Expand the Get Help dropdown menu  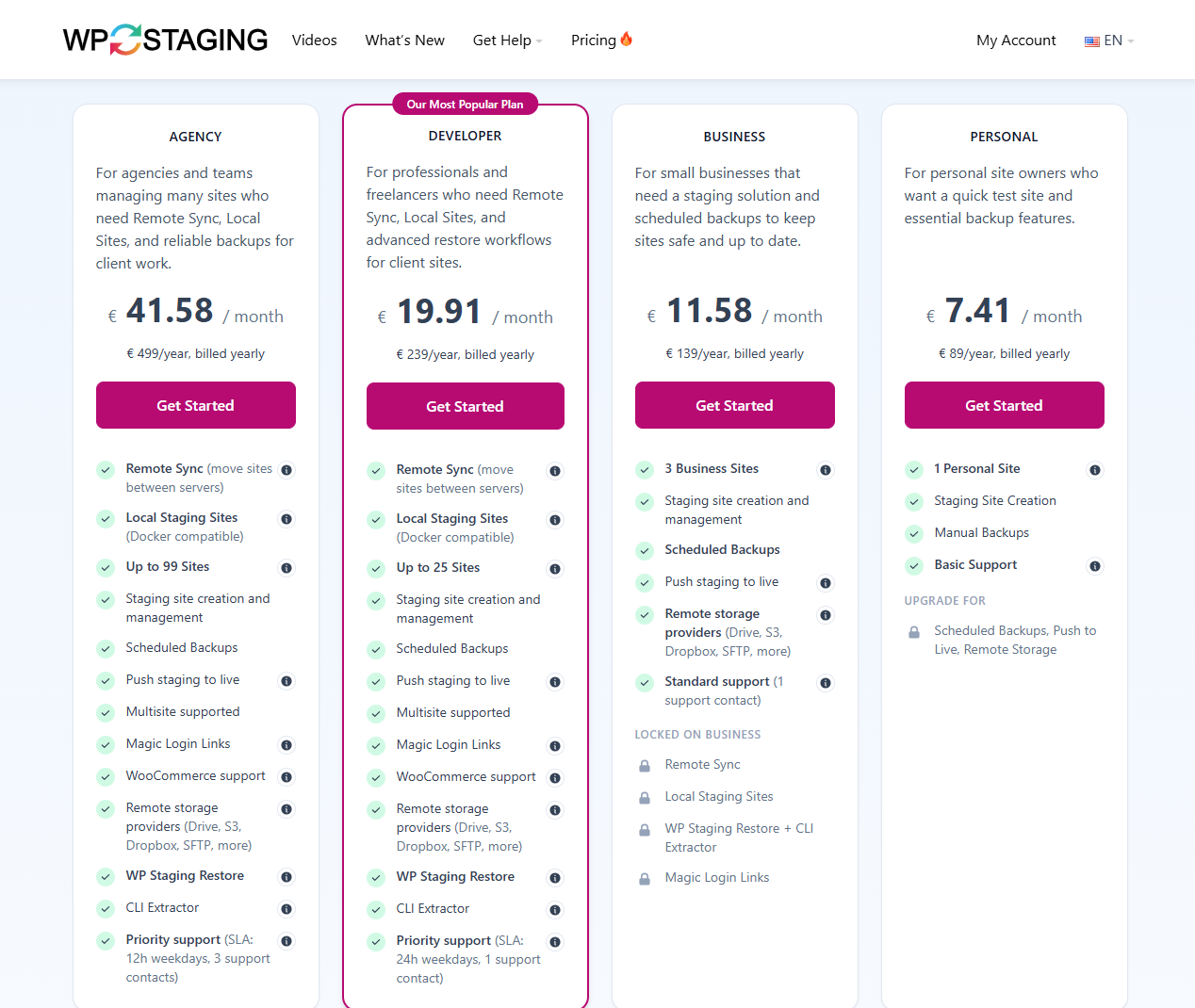(x=507, y=41)
